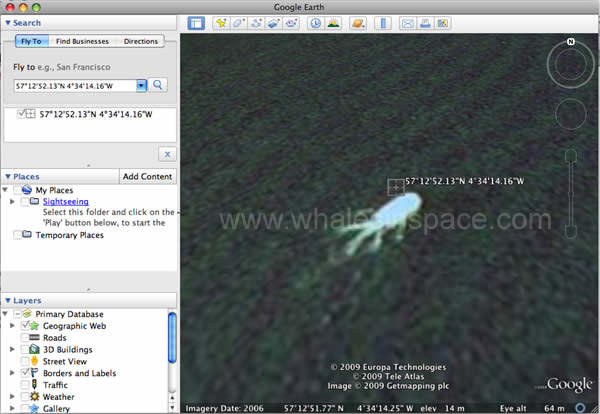
Task: Click the Weather sun layer icon
Action: 34,396
